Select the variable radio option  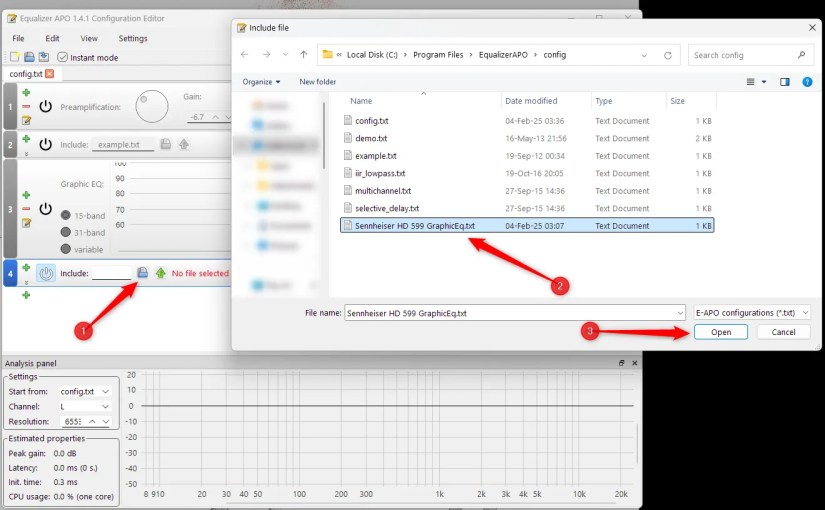[x=66, y=249]
